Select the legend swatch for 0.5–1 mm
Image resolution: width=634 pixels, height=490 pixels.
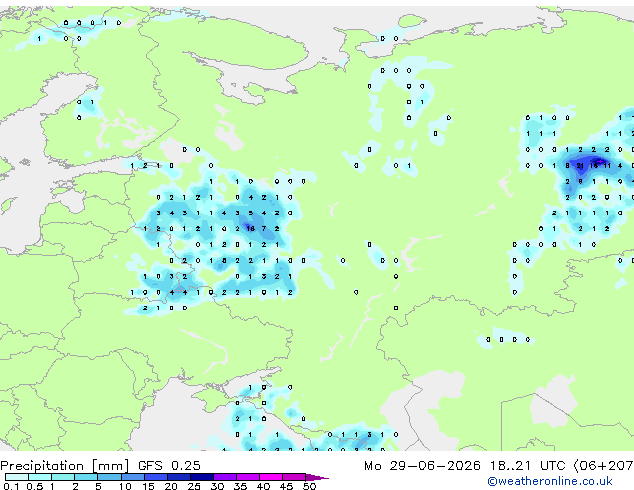click(40, 477)
